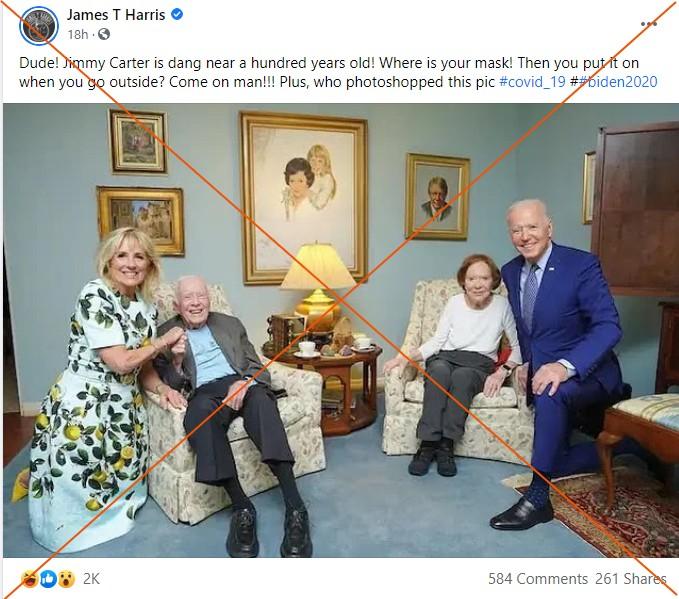Click the 18h post timestamp
Viewport: 679px width, 599px height.
(x=78, y=34)
